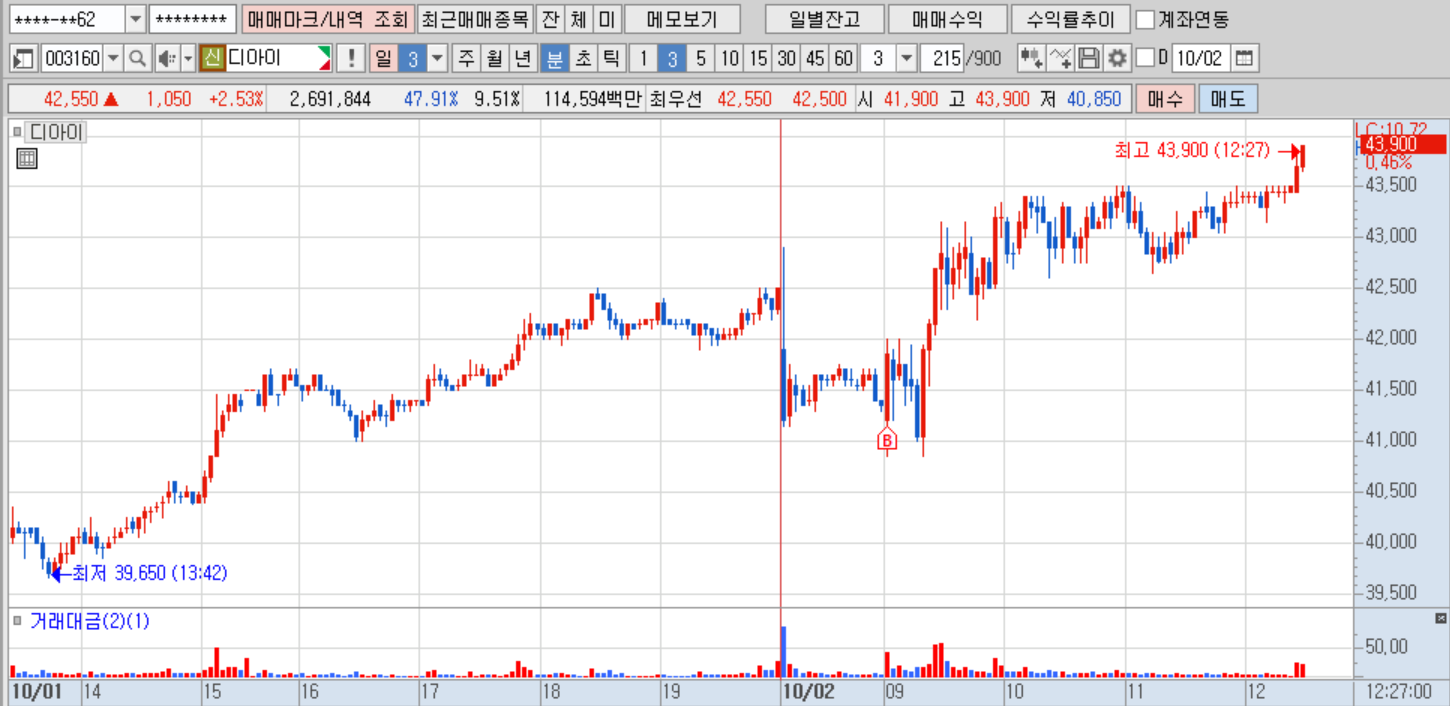The height and width of the screenshot is (706, 1450).
Task: Expand the account number dropdown
Action: click(135, 19)
